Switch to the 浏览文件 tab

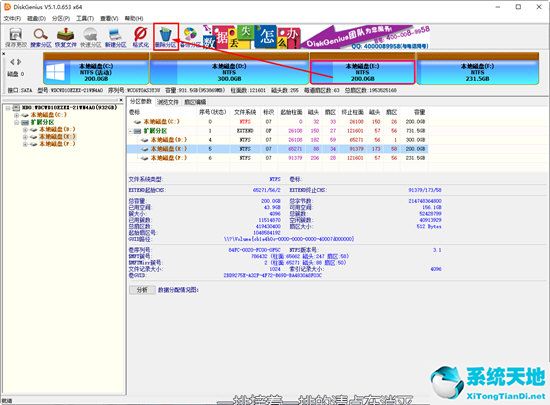click(168, 102)
